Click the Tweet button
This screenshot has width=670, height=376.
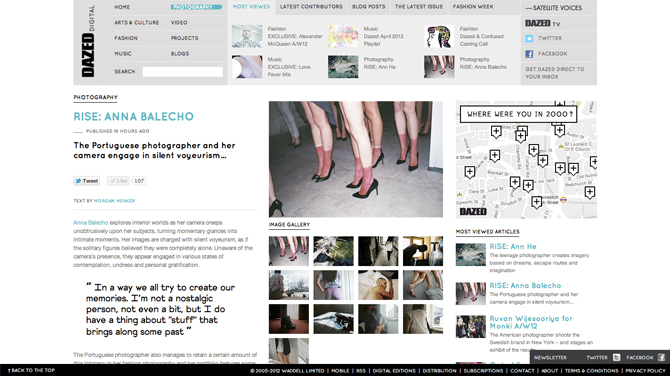[x=87, y=181]
